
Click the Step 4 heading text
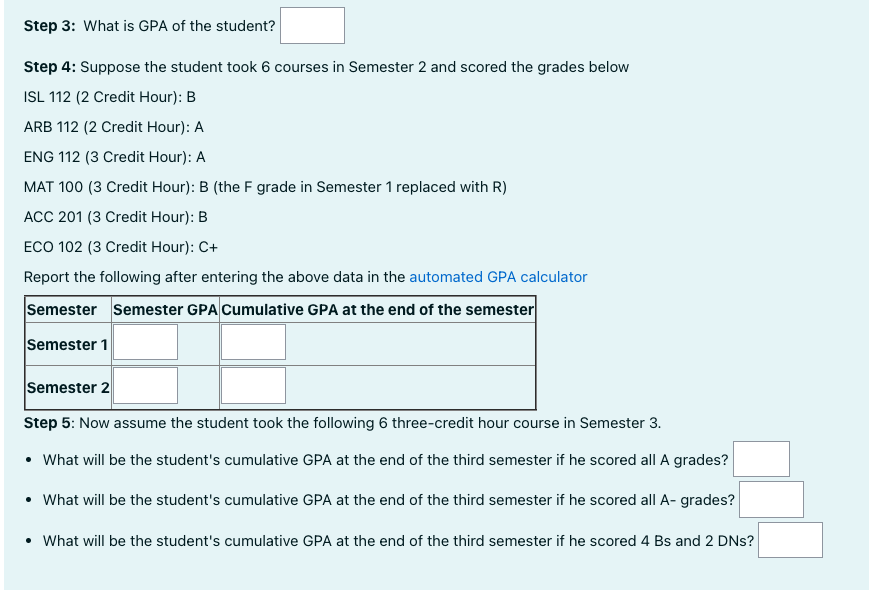point(48,67)
